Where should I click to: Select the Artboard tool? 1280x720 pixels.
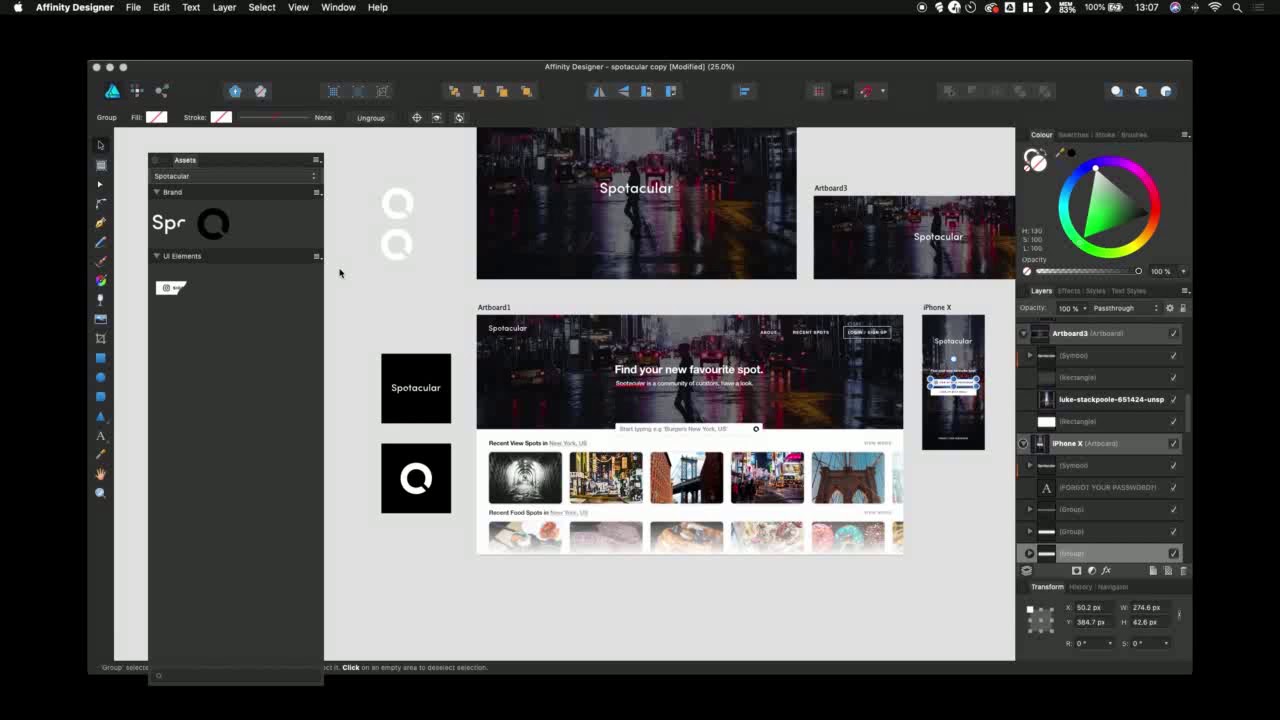(x=100, y=165)
